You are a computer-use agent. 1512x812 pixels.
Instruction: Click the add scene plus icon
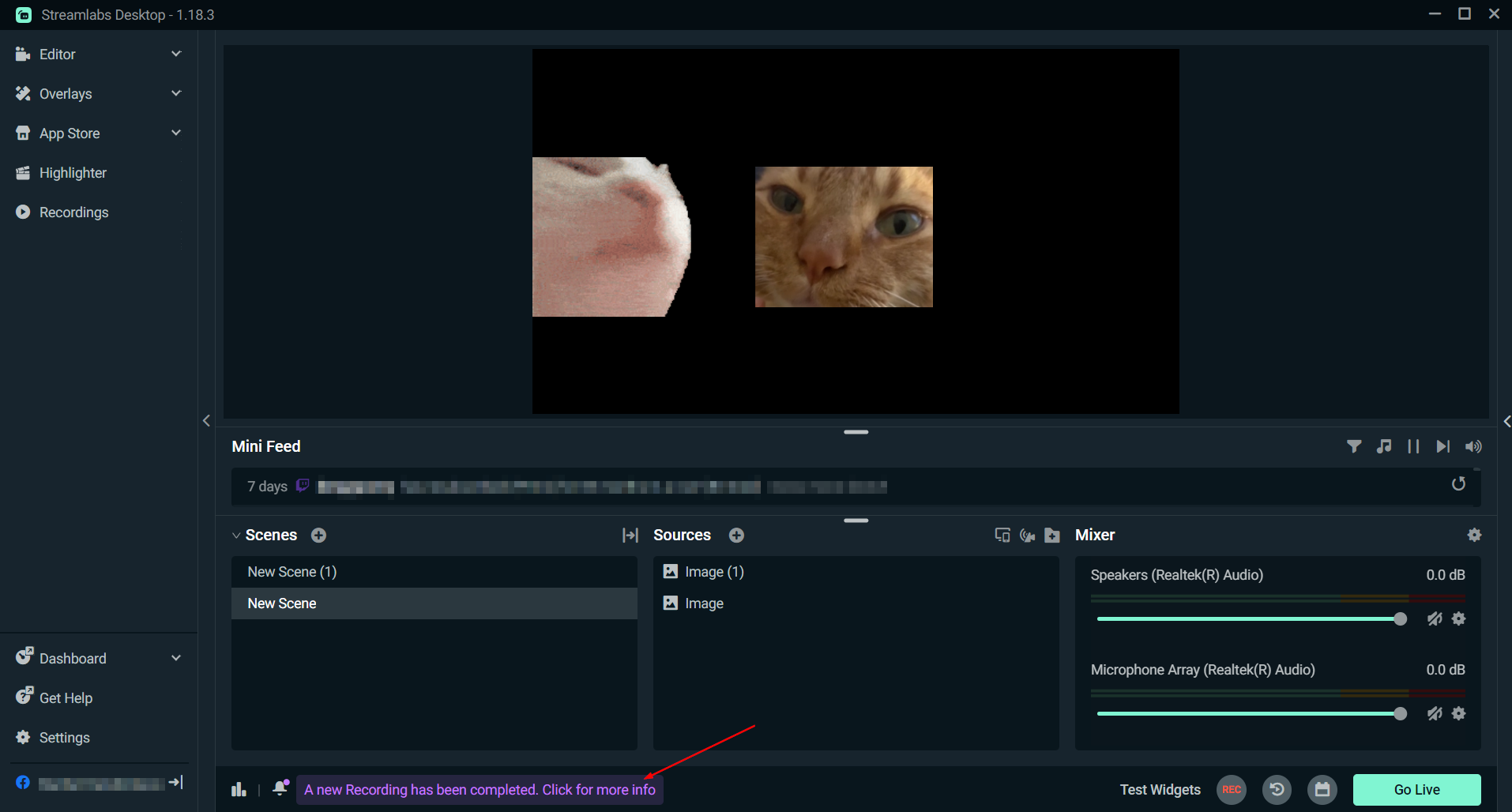pos(318,536)
